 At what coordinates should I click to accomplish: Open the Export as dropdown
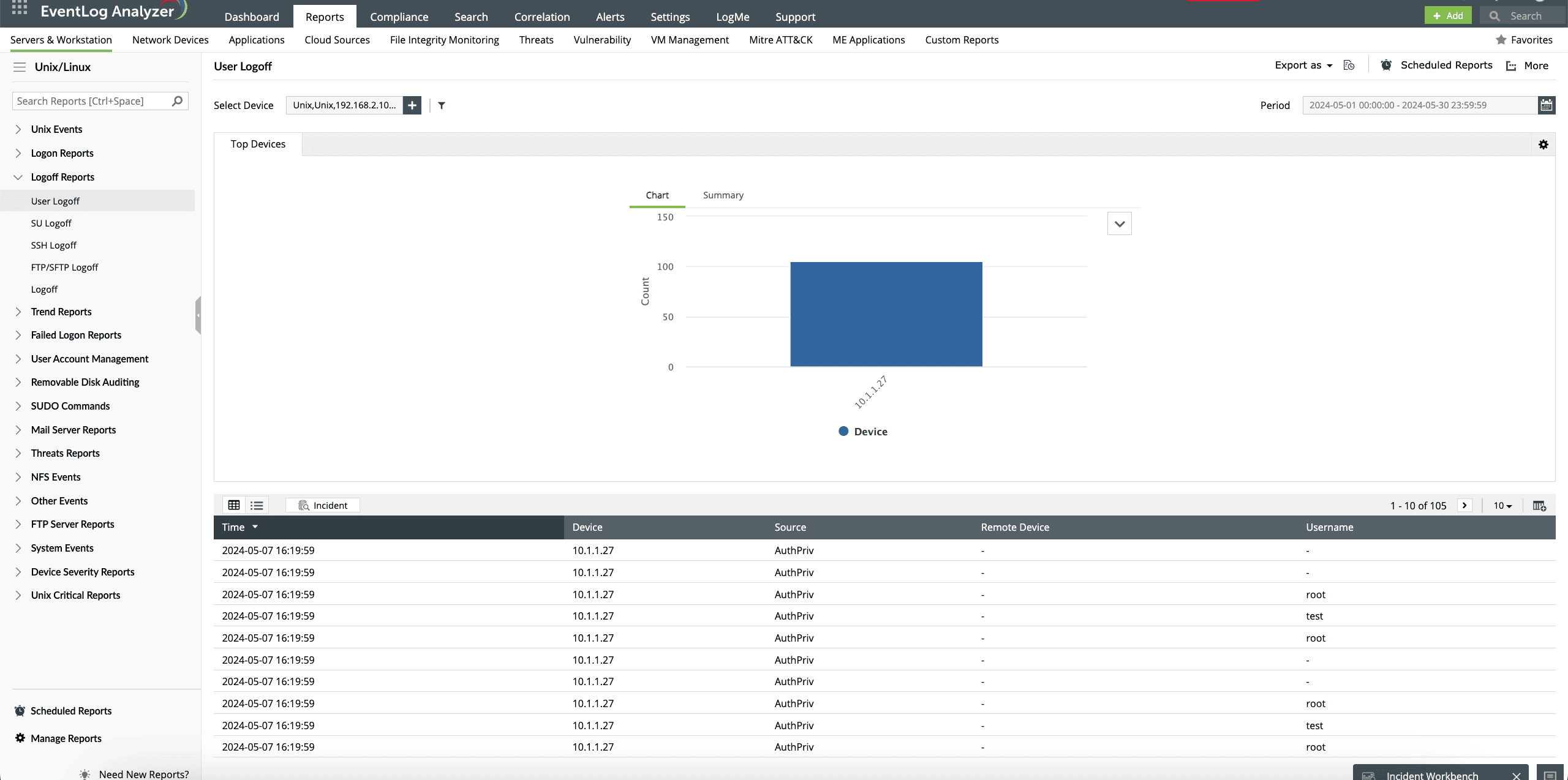pos(1303,66)
